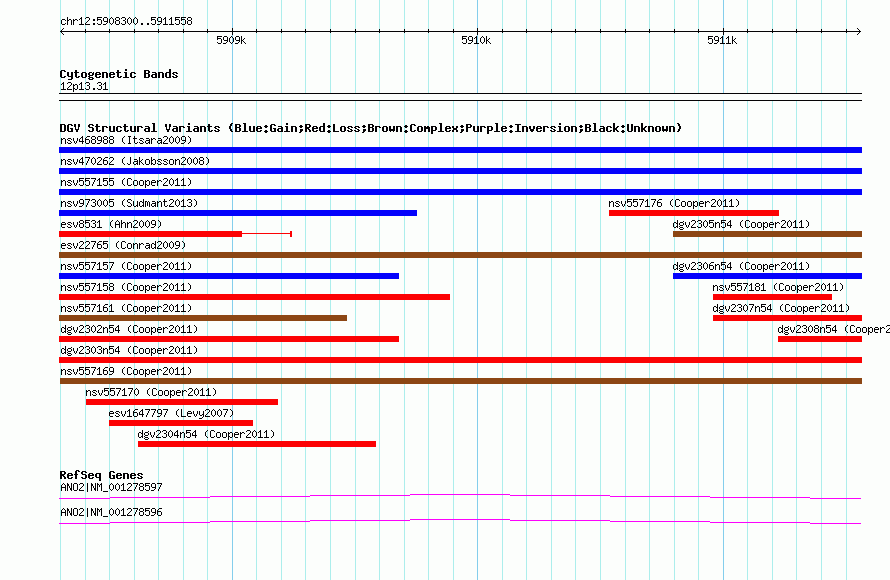Screen dimensions: 890x580
Task: Click the dgv2302n54 (Cooper2011) label
Action: coord(129,329)
